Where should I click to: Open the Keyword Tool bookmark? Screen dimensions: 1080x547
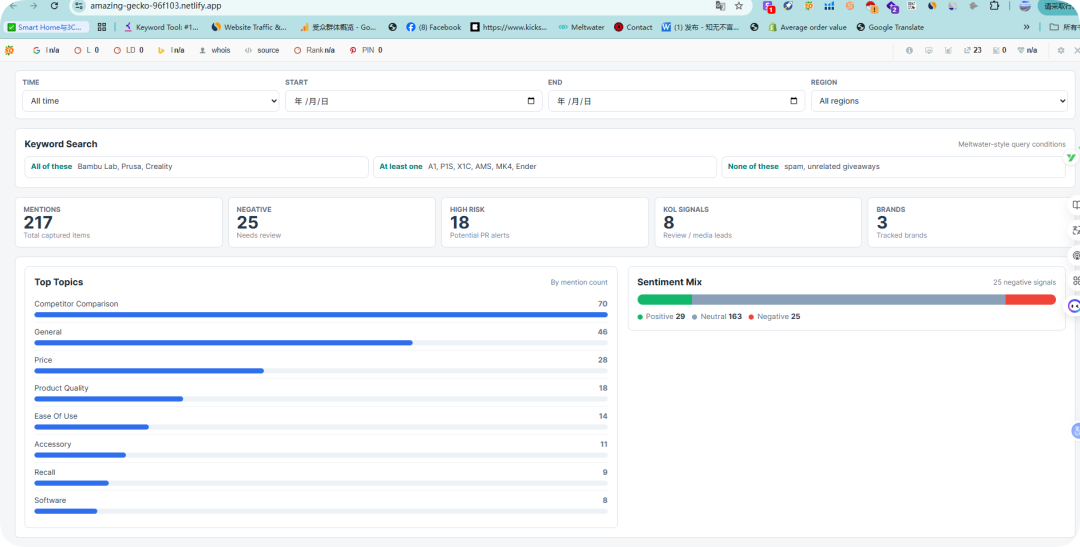161,27
